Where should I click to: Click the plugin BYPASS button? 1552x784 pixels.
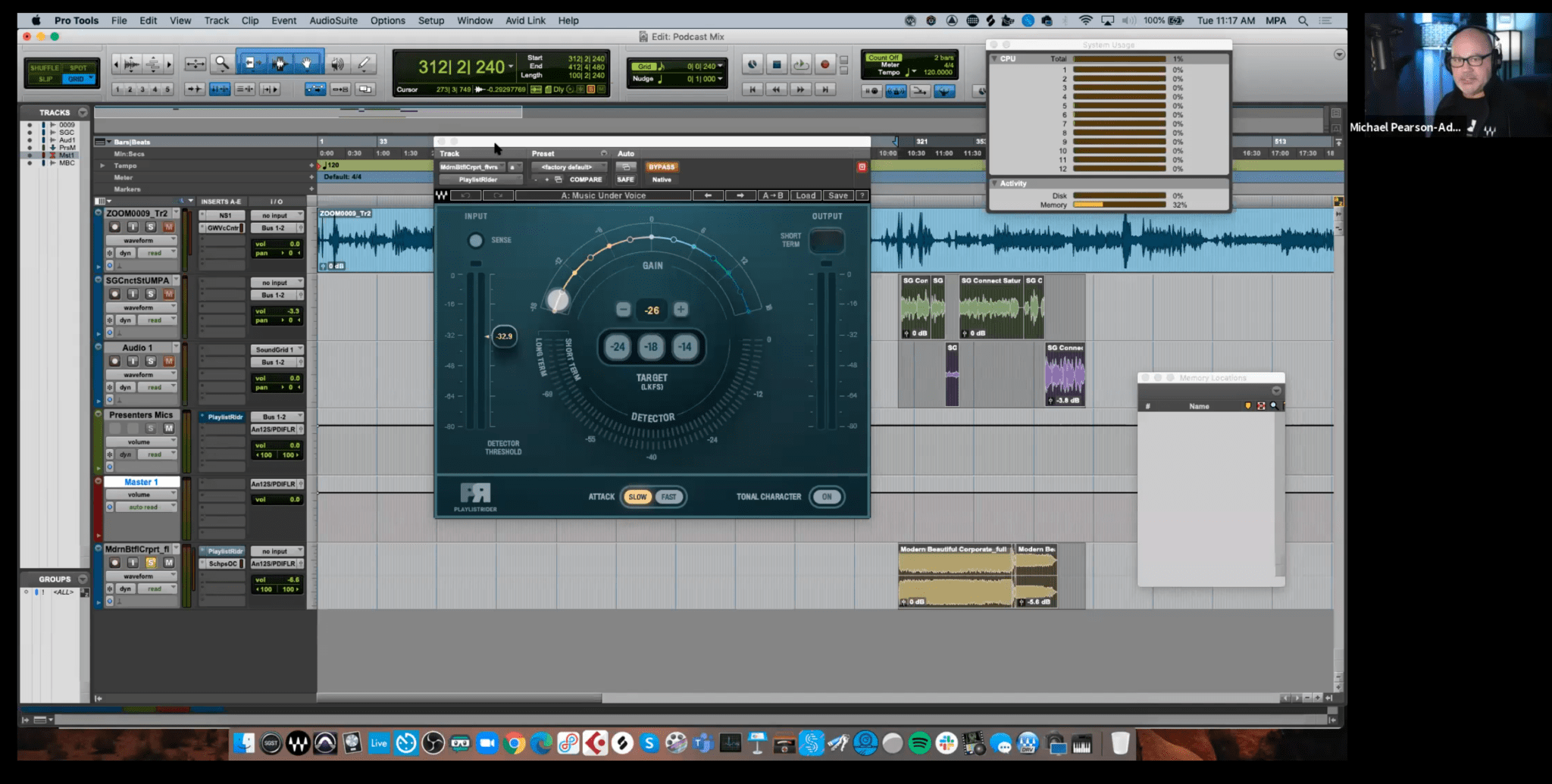(x=661, y=167)
